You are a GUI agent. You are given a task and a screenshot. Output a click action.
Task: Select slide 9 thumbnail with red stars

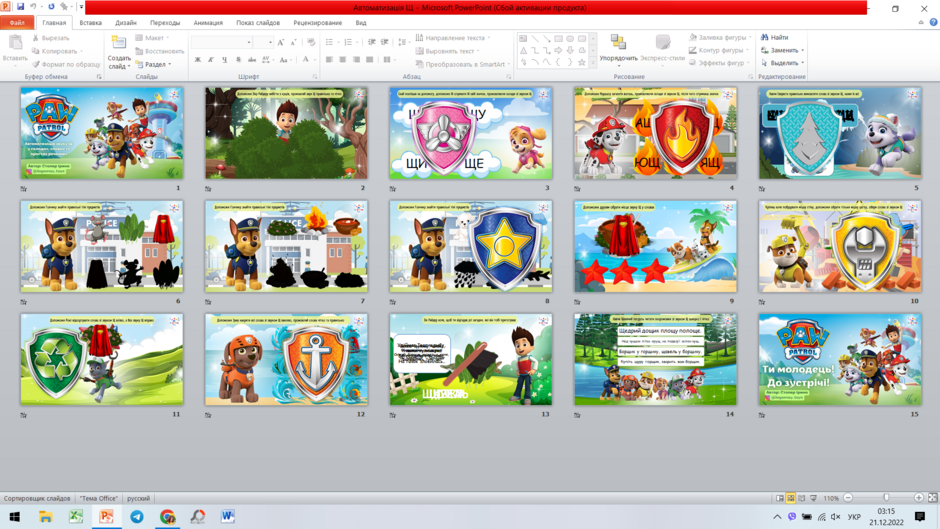pos(655,247)
